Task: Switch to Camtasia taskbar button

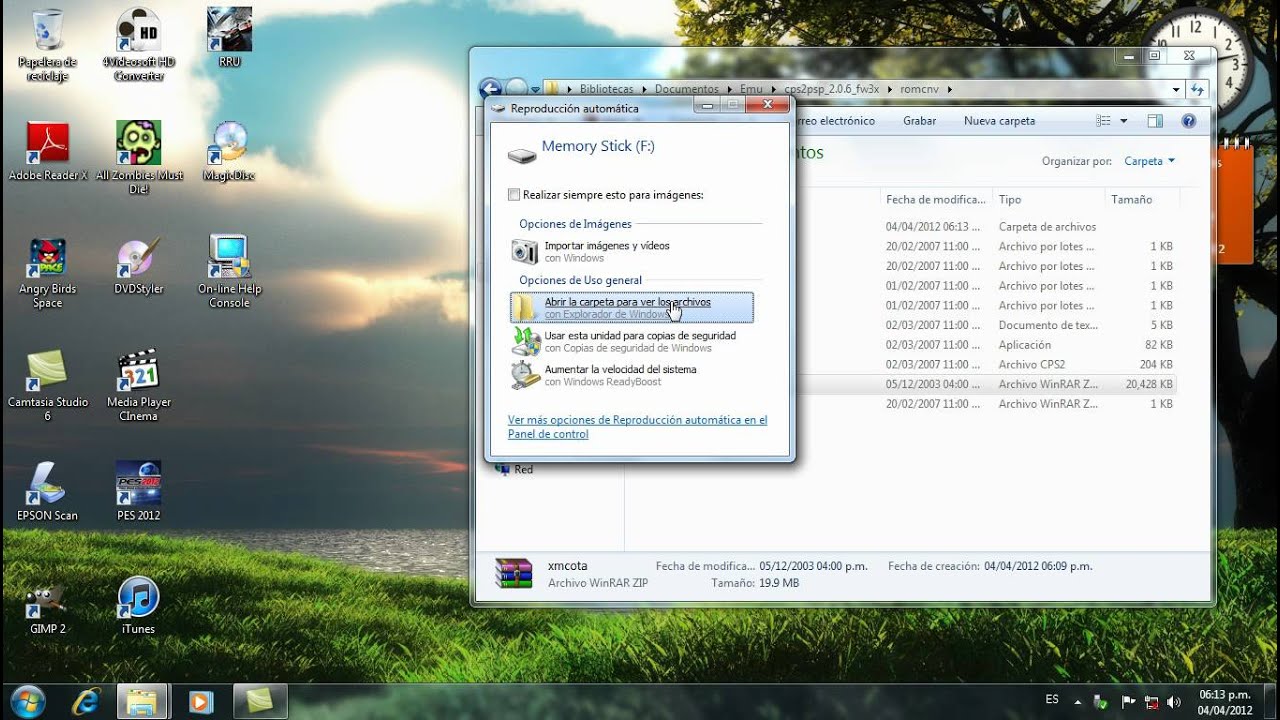Action: 260,701
